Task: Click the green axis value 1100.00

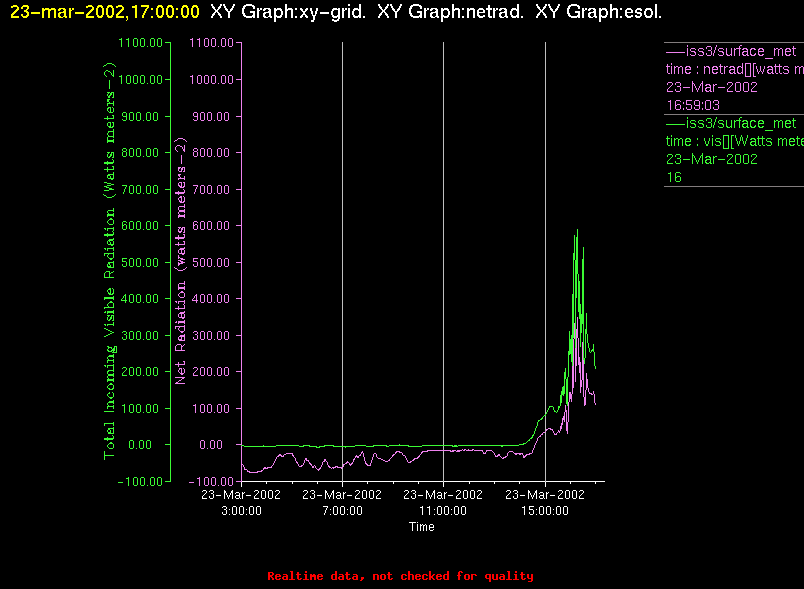Action: click(x=140, y=43)
